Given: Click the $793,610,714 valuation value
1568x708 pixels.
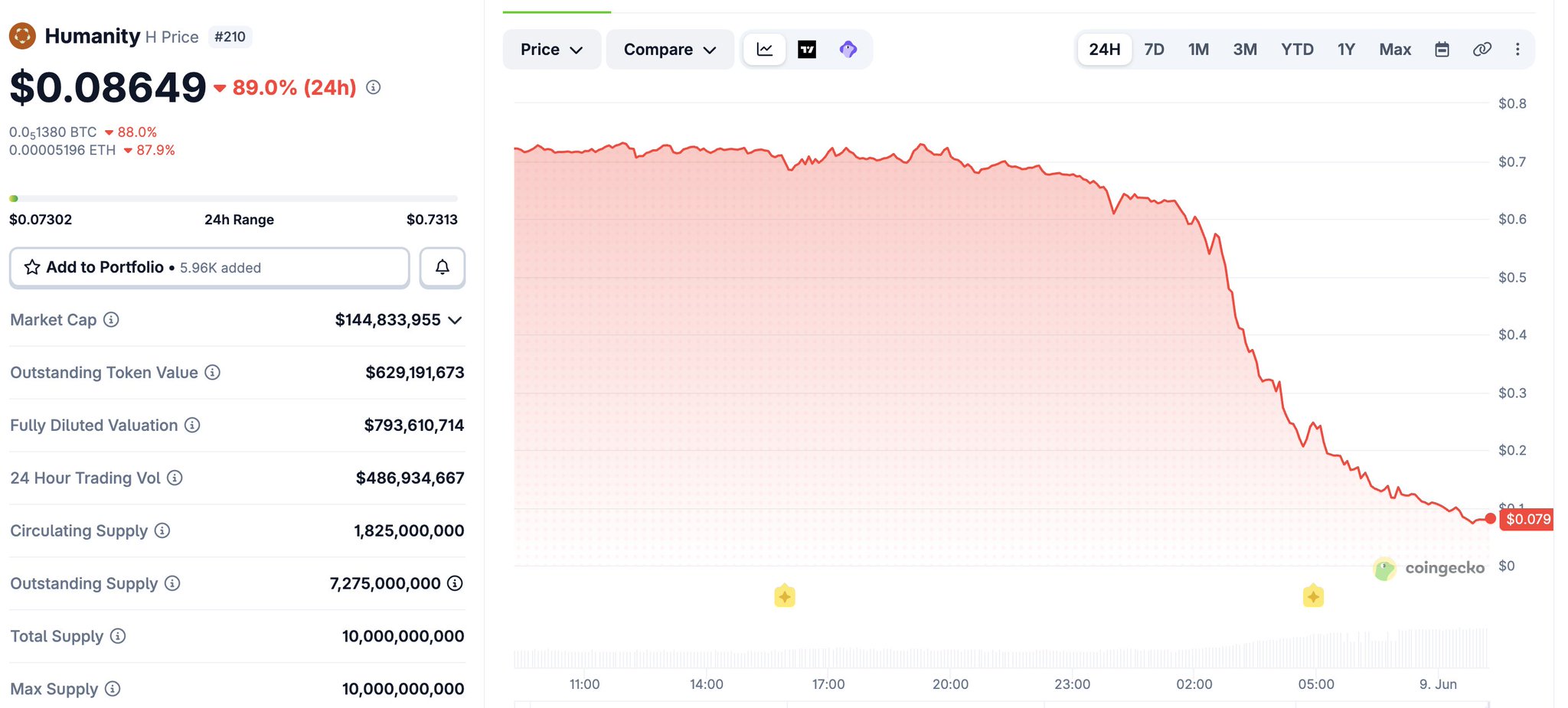Looking at the screenshot, I should (414, 426).
